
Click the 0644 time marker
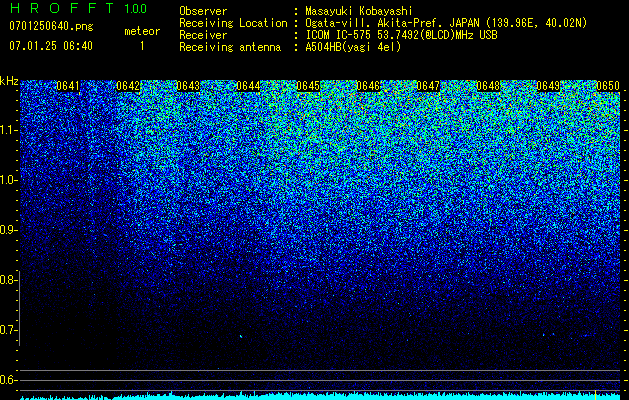(248, 86)
